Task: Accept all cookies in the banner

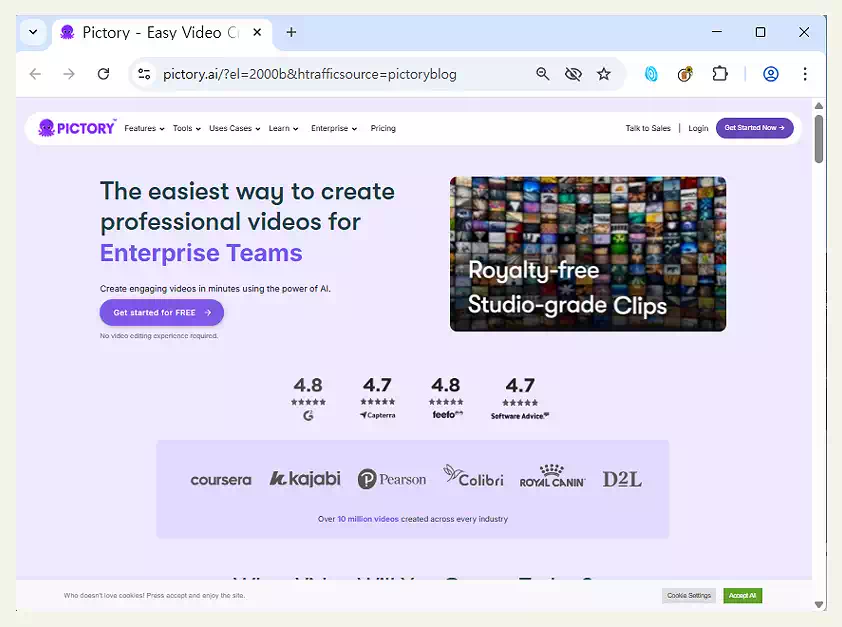Action: point(742,595)
